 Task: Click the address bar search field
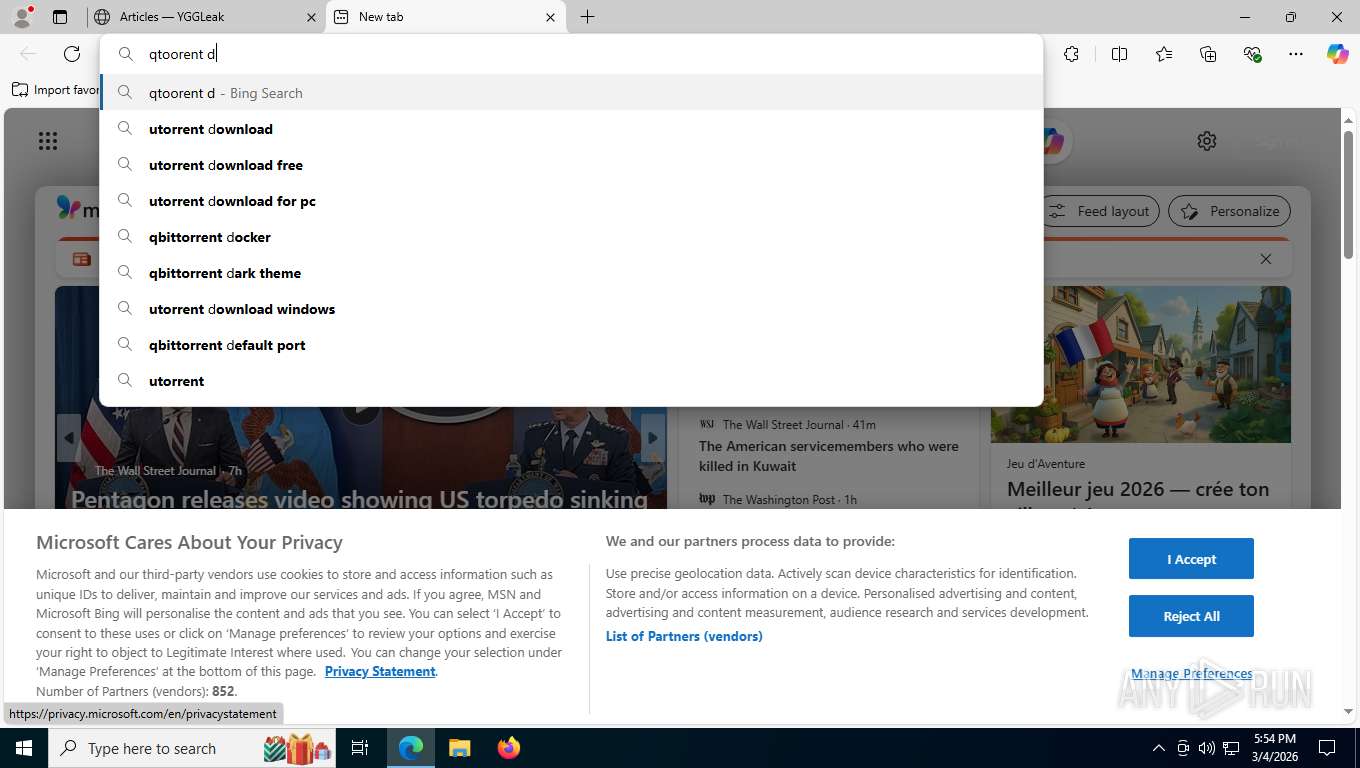pyautogui.click(x=571, y=54)
